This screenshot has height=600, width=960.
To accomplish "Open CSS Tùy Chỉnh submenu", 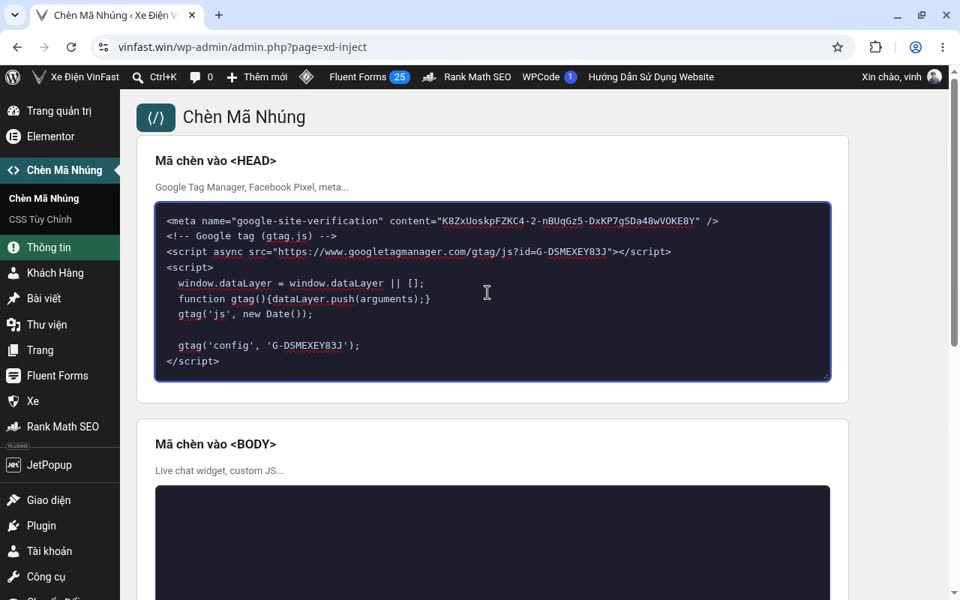I will click(40, 219).
